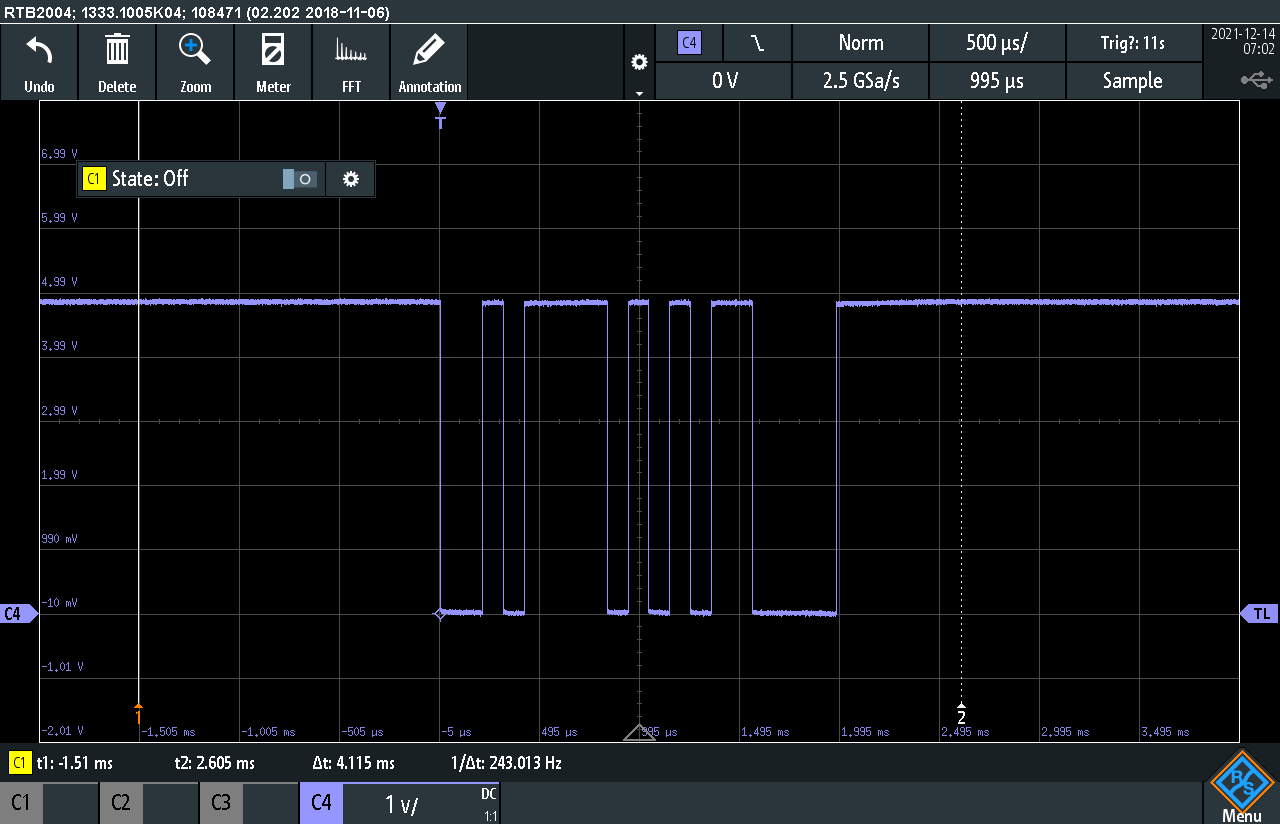Enable channel C3 tab
Viewport: 1280px width, 824px height.
(x=249, y=803)
